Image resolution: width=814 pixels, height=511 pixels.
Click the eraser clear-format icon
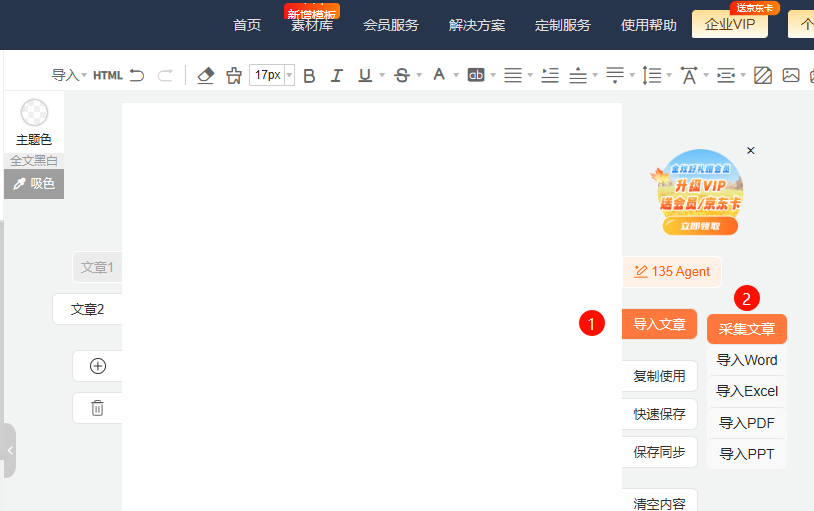[x=206, y=75]
